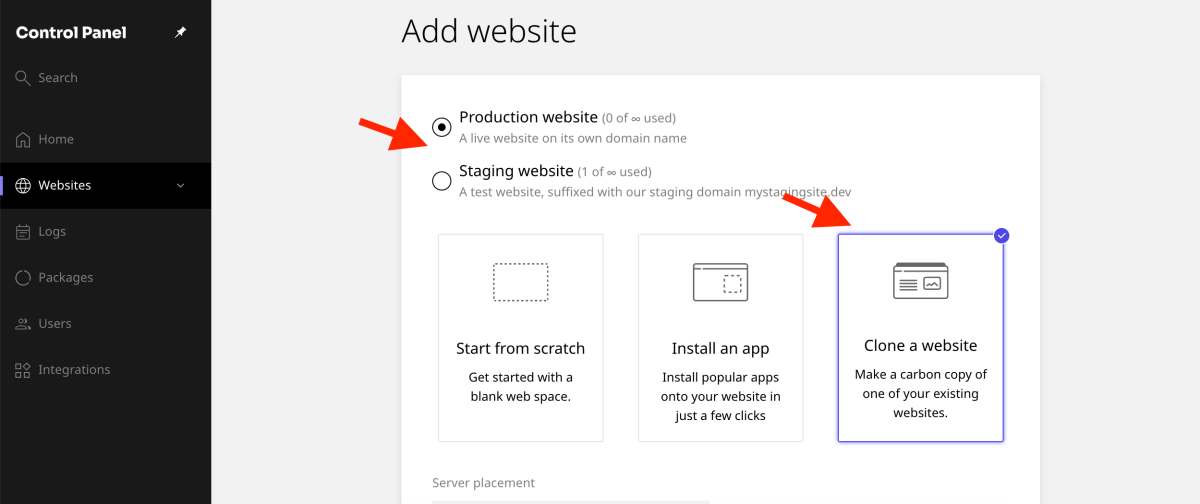Click the Logs calendar icon
The width and height of the screenshot is (1200, 504).
click(23, 232)
